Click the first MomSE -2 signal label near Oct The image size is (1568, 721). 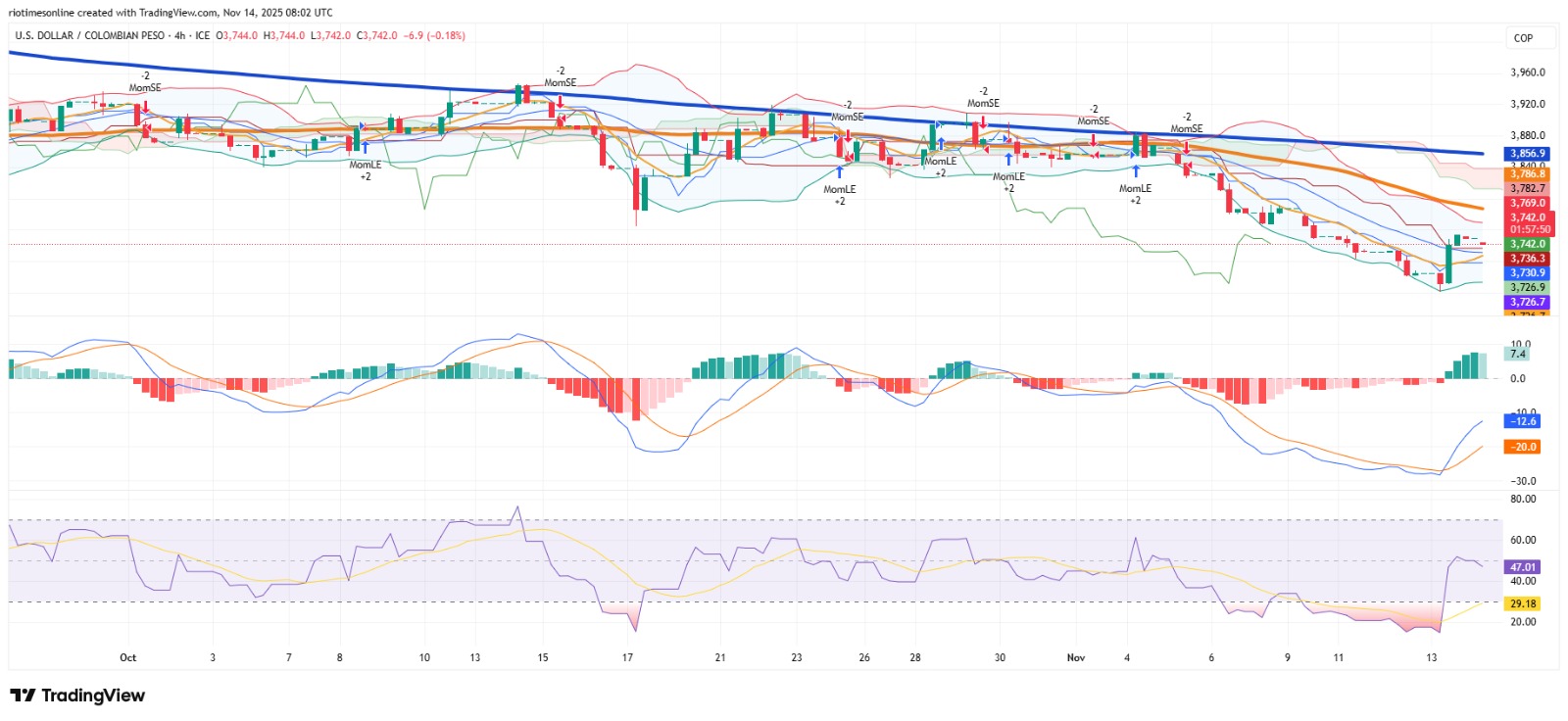coord(145,82)
